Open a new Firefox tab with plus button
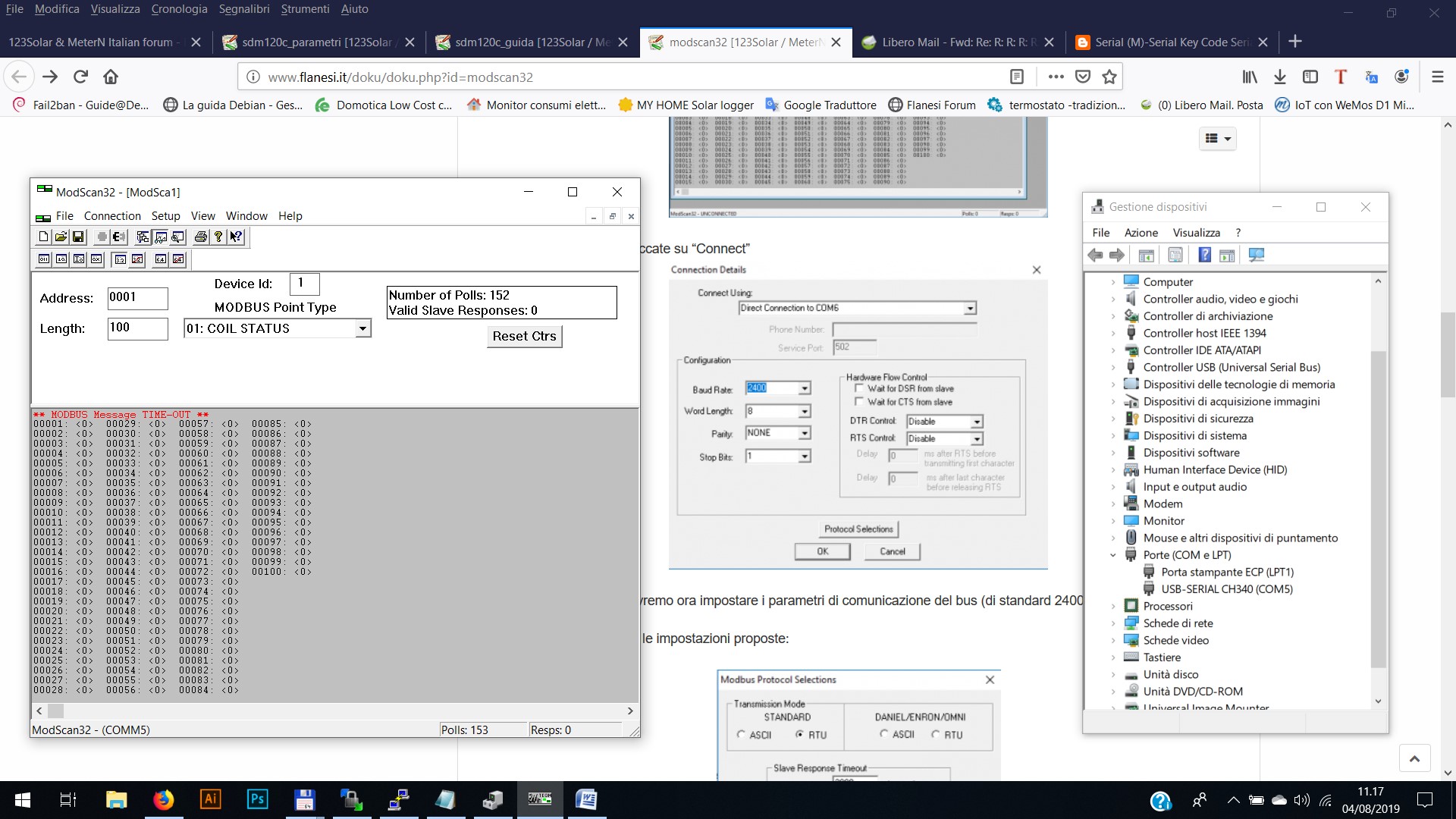The image size is (1456, 819). (1295, 42)
